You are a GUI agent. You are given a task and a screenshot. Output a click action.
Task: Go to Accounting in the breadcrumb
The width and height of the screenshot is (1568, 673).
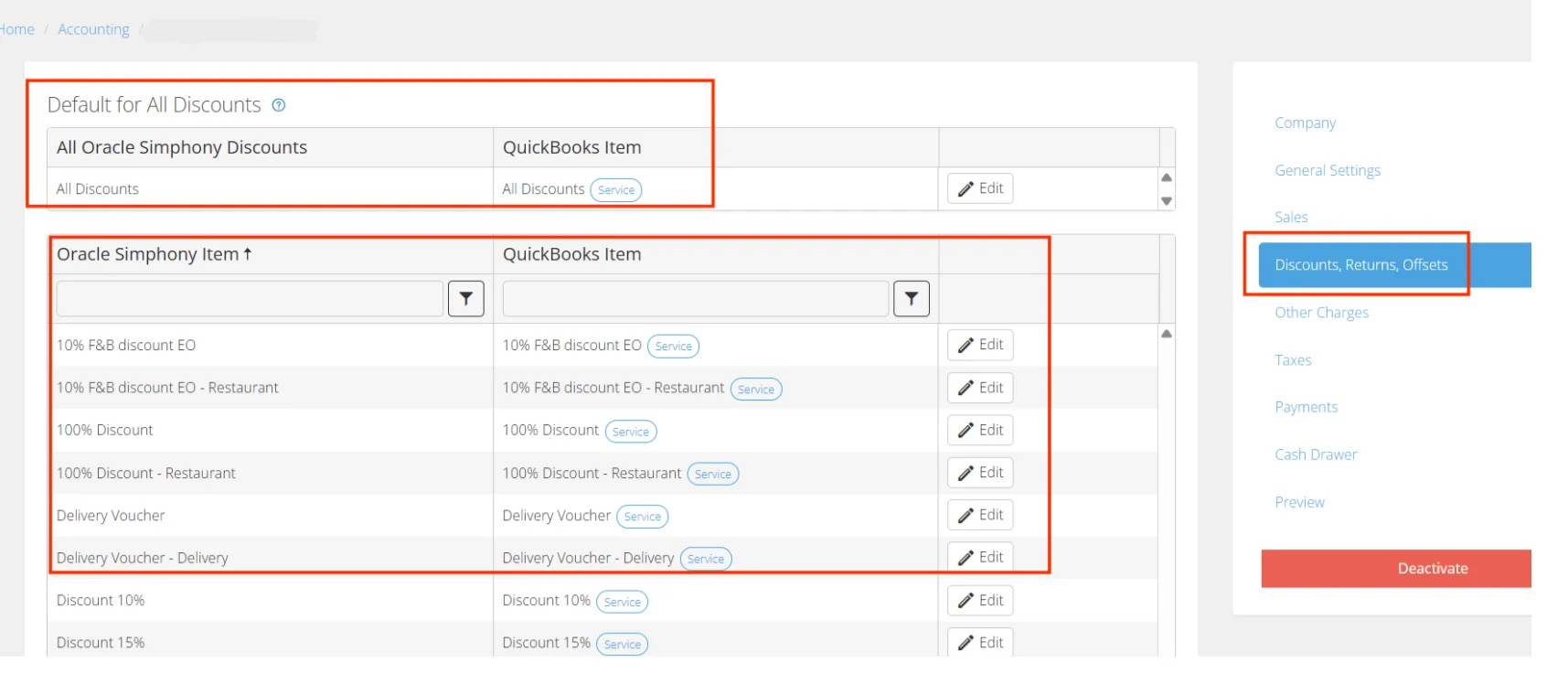(93, 29)
